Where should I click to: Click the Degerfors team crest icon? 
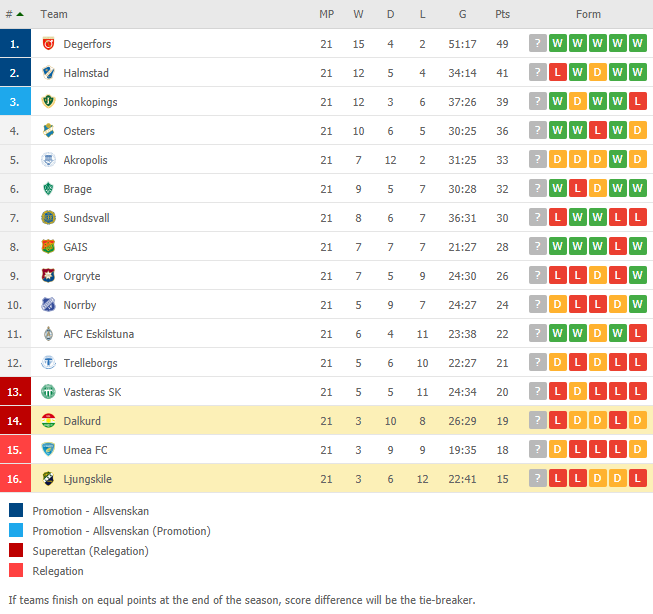(x=48, y=43)
